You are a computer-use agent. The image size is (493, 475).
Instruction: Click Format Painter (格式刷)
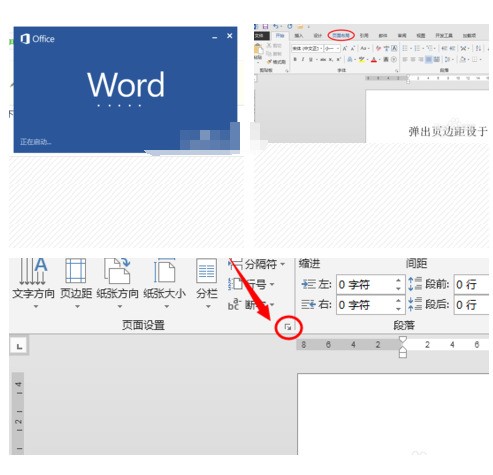tap(276, 62)
